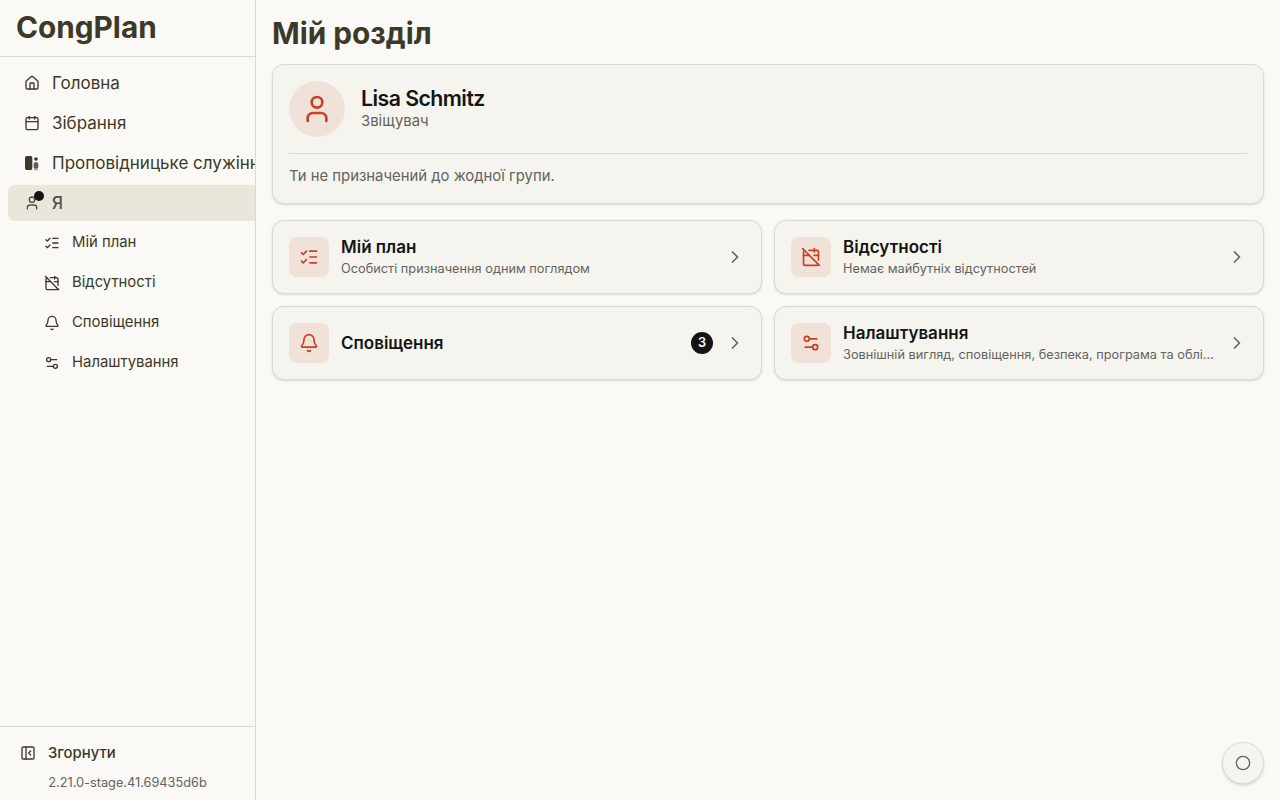The image size is (1280, 800).
Task: Click the checklist icon on Мій план card
Action: (309, 257)
